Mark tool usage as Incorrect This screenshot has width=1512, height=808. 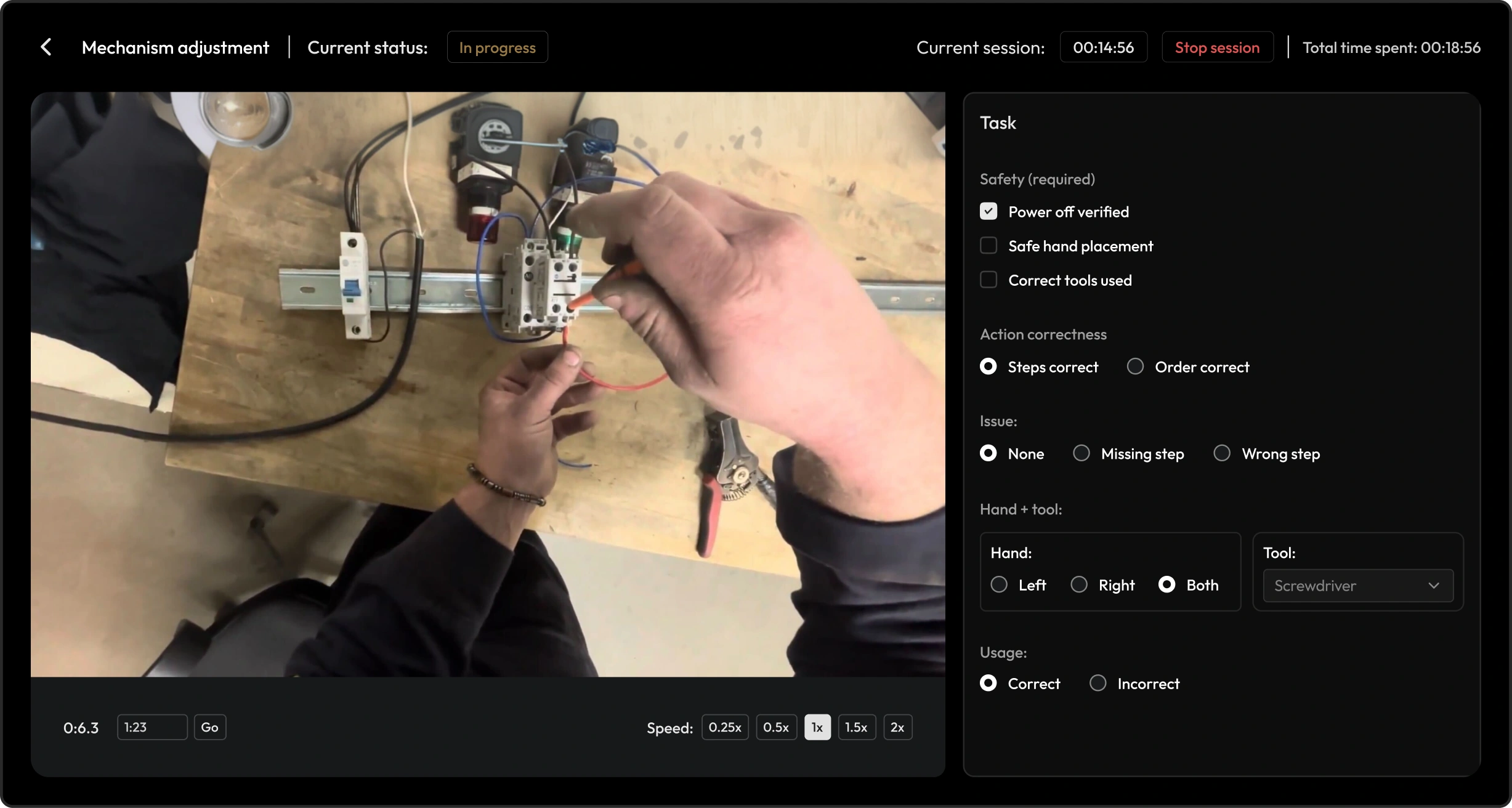point(1097,682)
